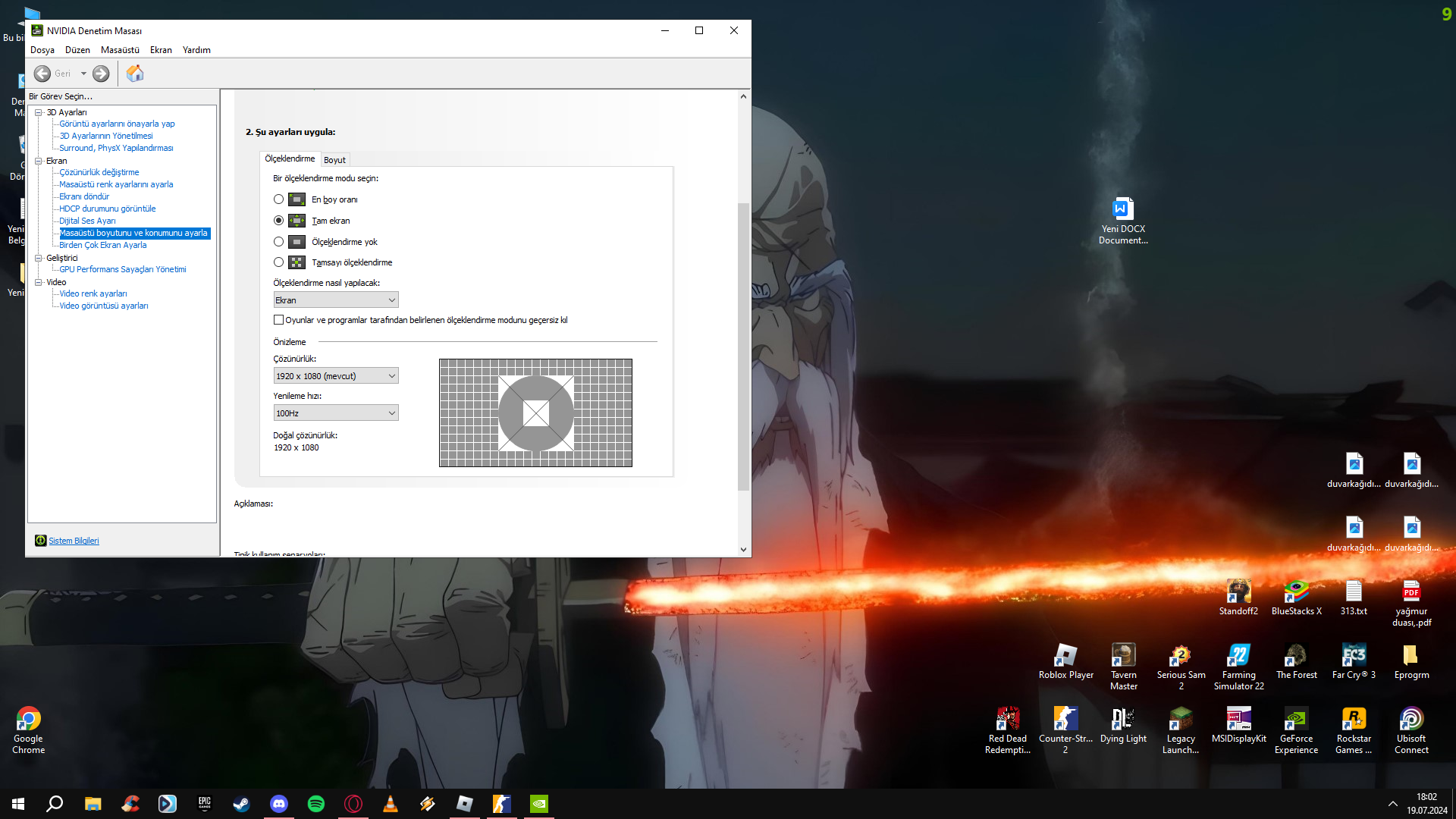Collapse the 3D Ayarları tree node
The image size is (1456, 819).
tap(39, 112)
